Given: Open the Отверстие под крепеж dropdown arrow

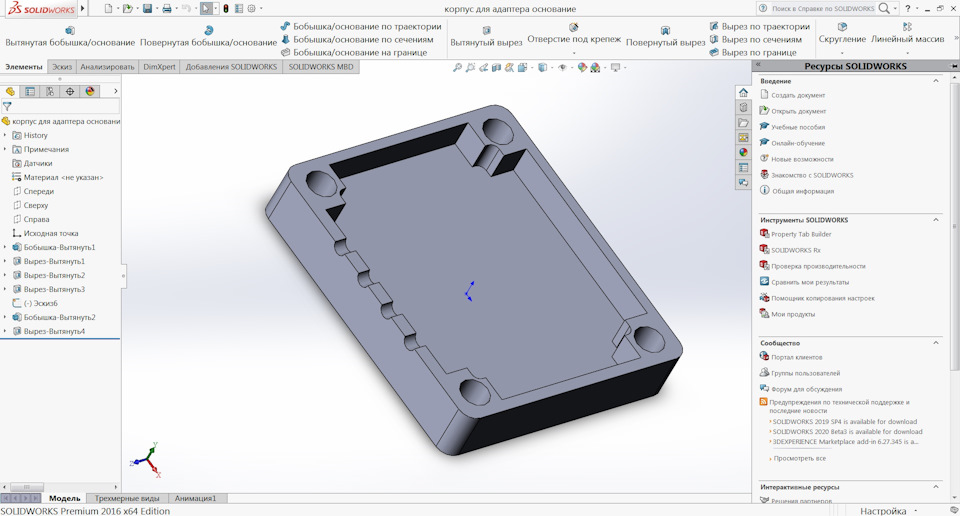Looking at the screenshot, I should tap(574, 53).
